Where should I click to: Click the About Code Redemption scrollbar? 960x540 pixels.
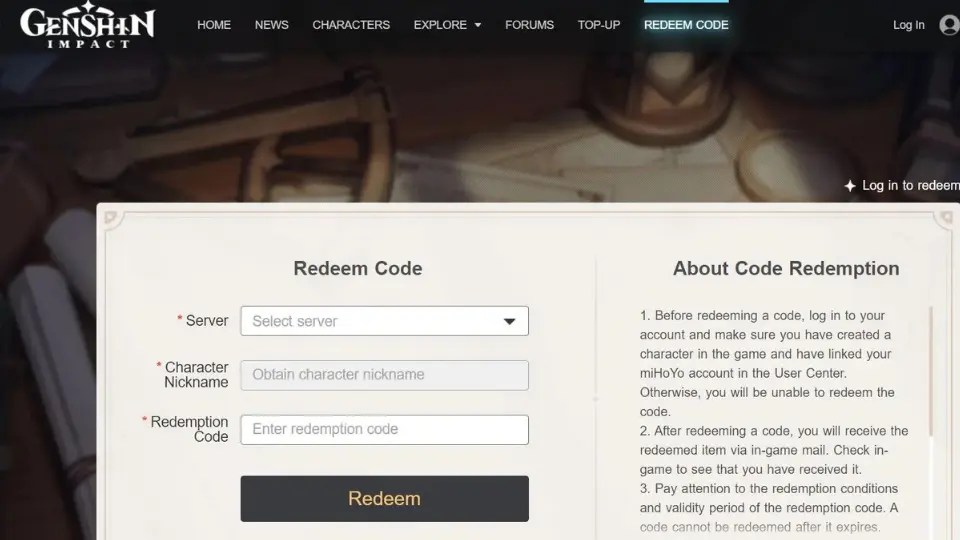931,372
